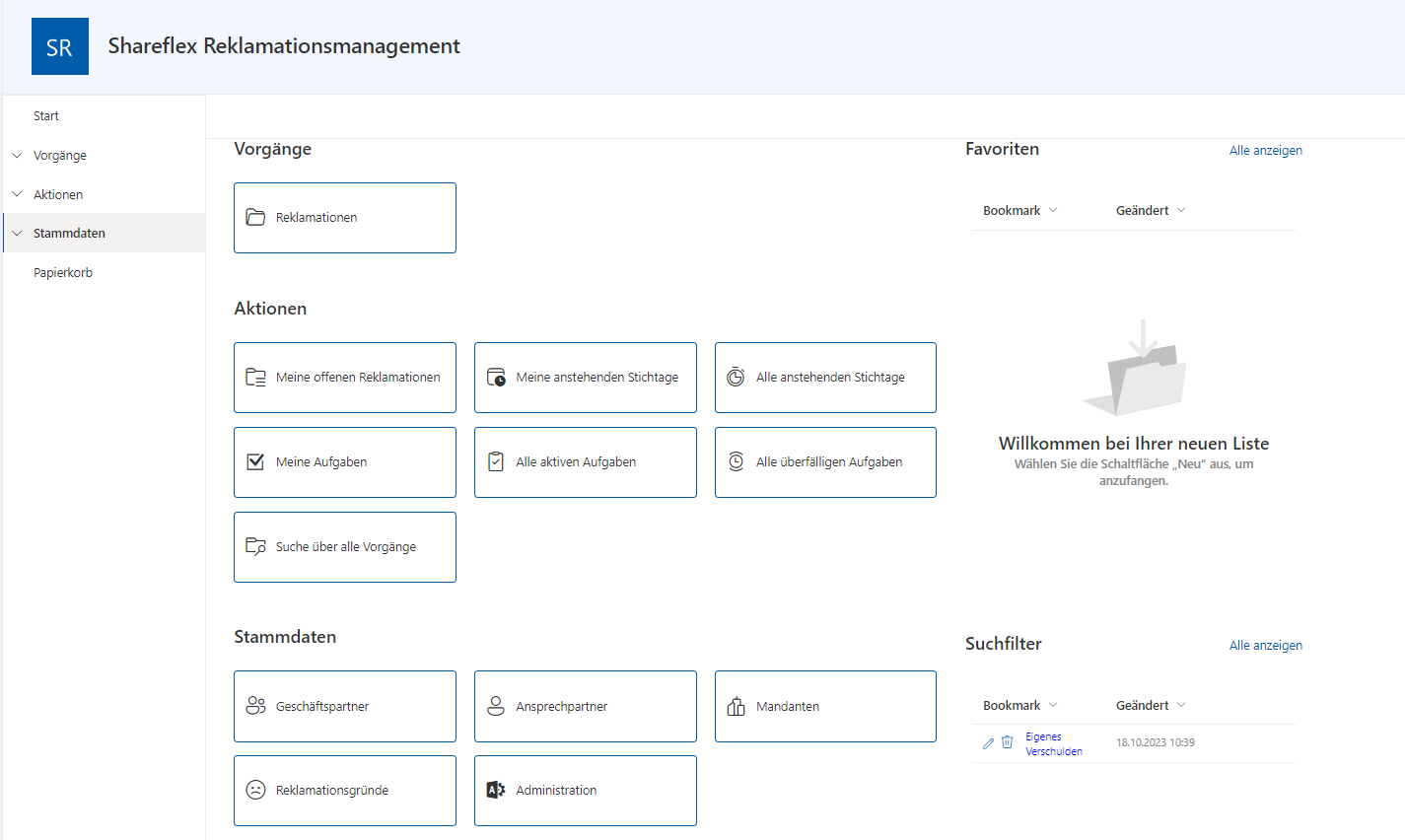Expand the Vorgänge navigation chevron
This screenshot has height=840, width=1405.
point(17,156)
